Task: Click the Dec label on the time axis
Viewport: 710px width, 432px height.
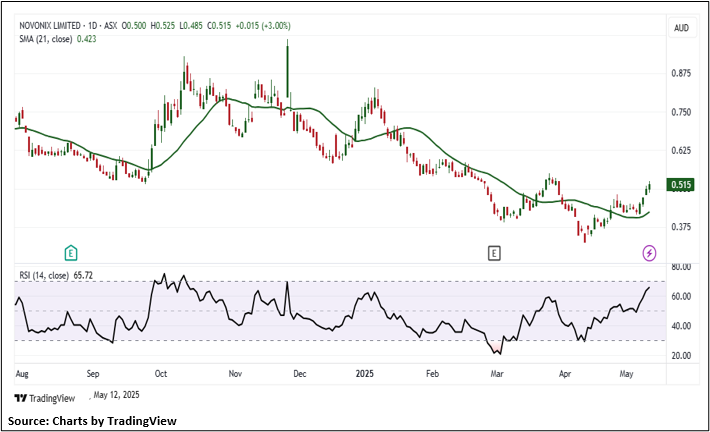Action: pos(300,374)
